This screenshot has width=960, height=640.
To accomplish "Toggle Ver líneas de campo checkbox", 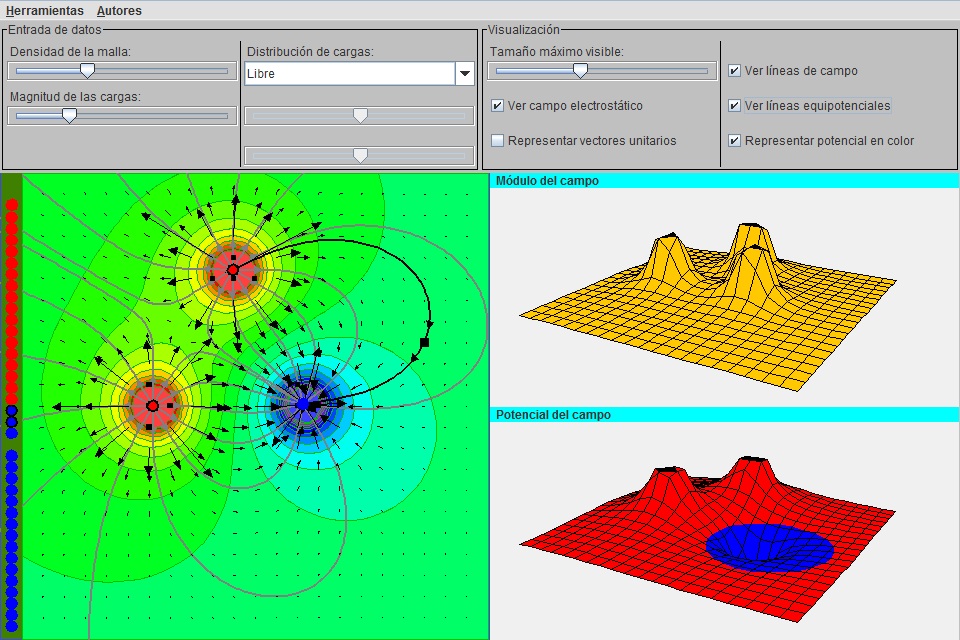I will pos(735,71).
